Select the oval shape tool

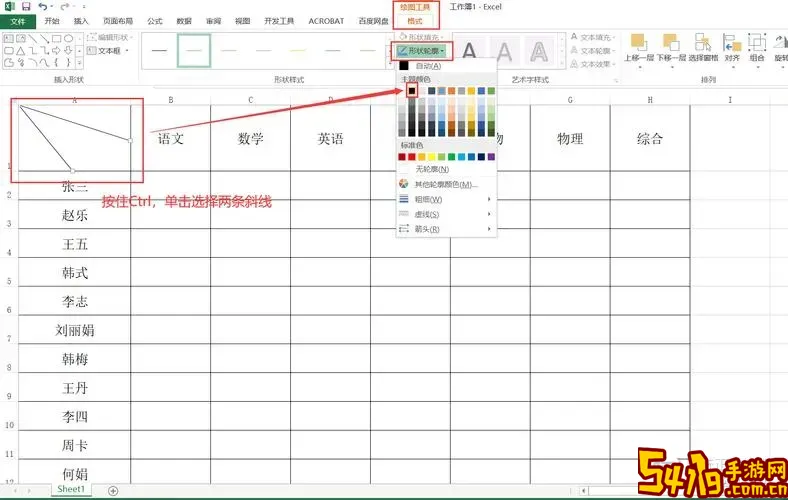(x=68, y=38)
